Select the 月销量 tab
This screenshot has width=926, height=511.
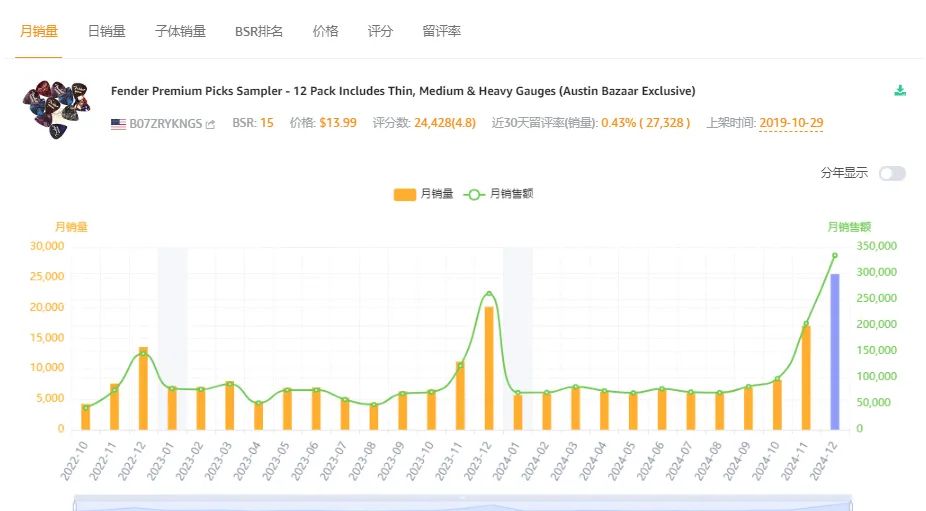[39, 31]
